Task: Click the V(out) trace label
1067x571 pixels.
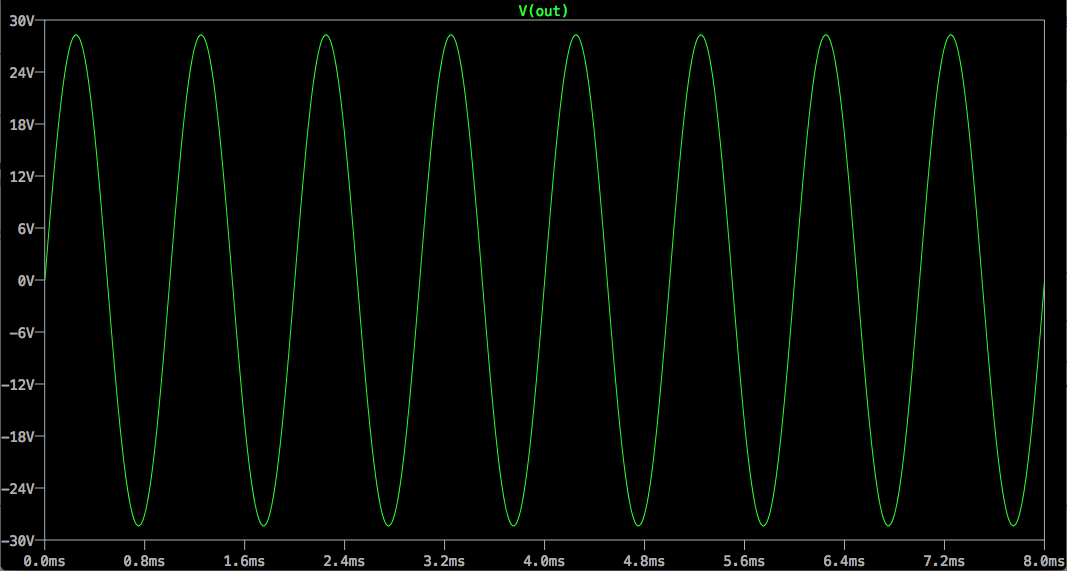Action: tap(543, 10)
